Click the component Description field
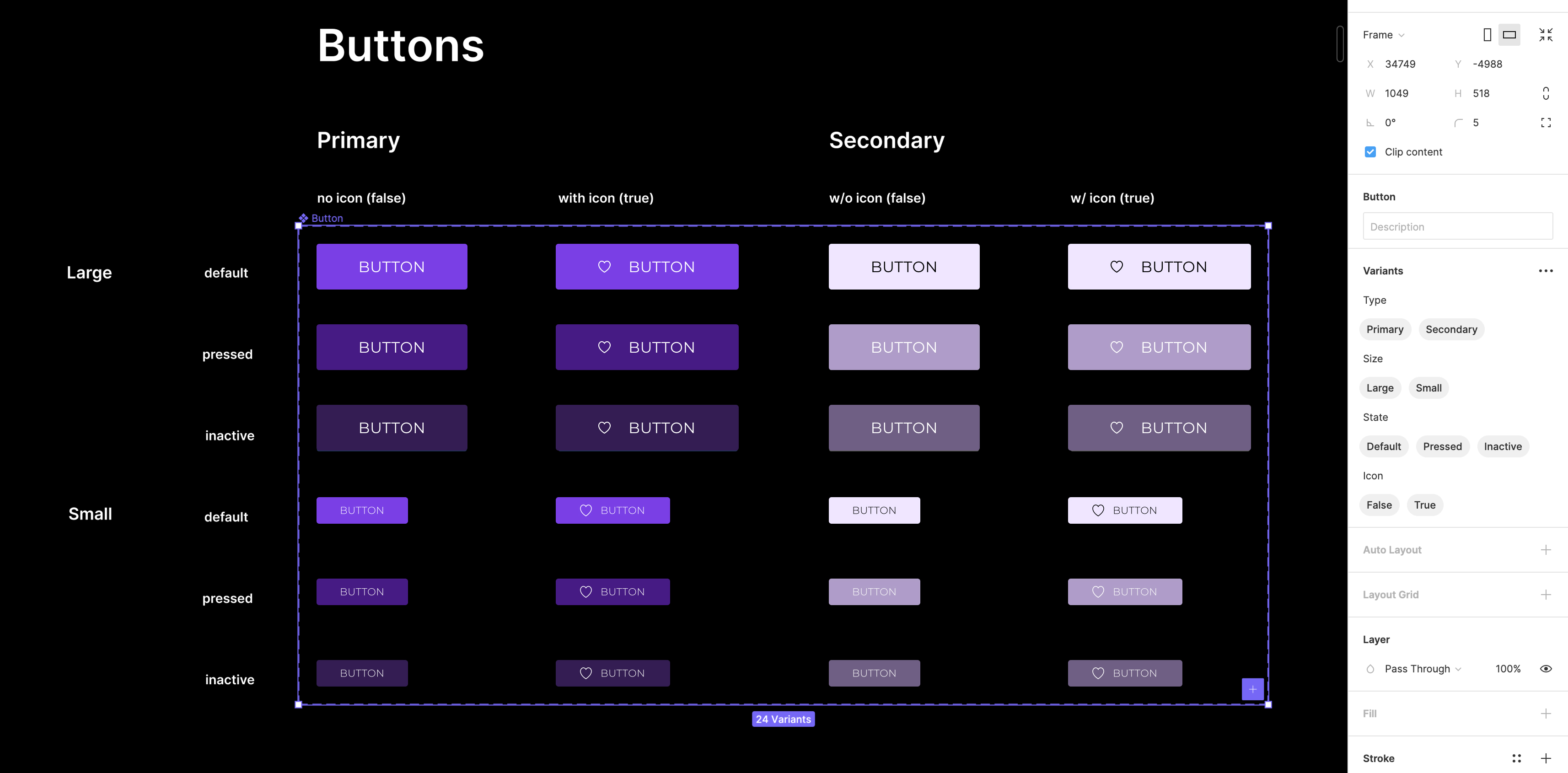The height and width of the screenshot is (773, 1568). pos(1458,226)
